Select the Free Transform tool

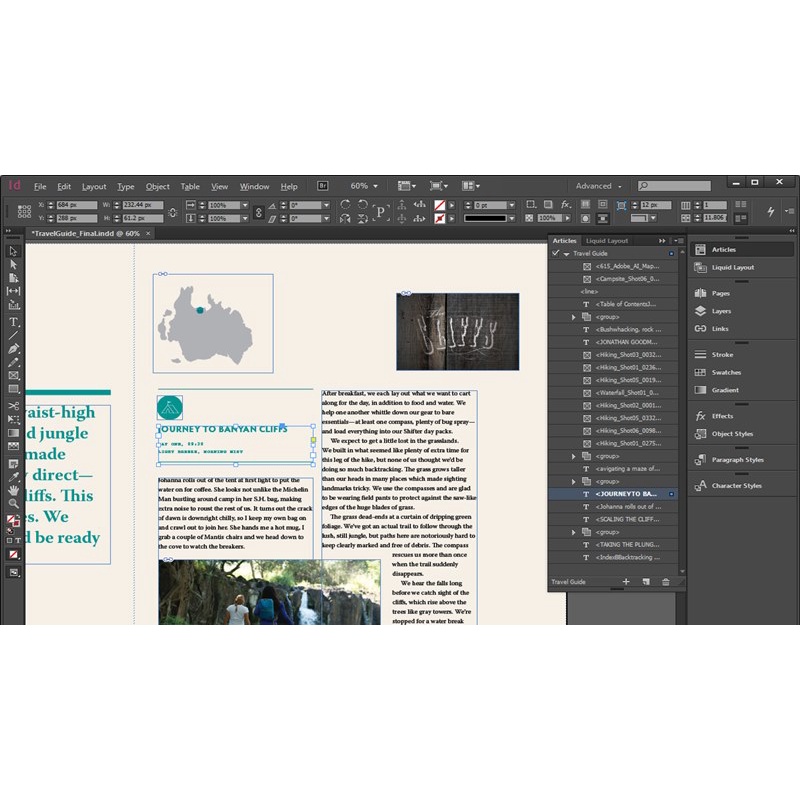(13, 419)
